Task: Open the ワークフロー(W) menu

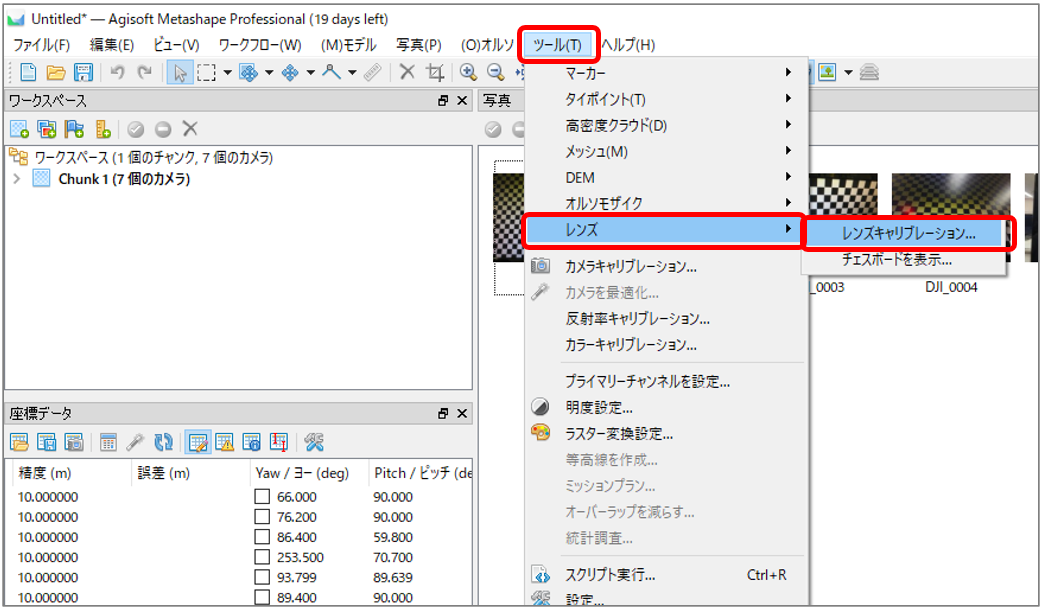Action: tap(260, 45)
